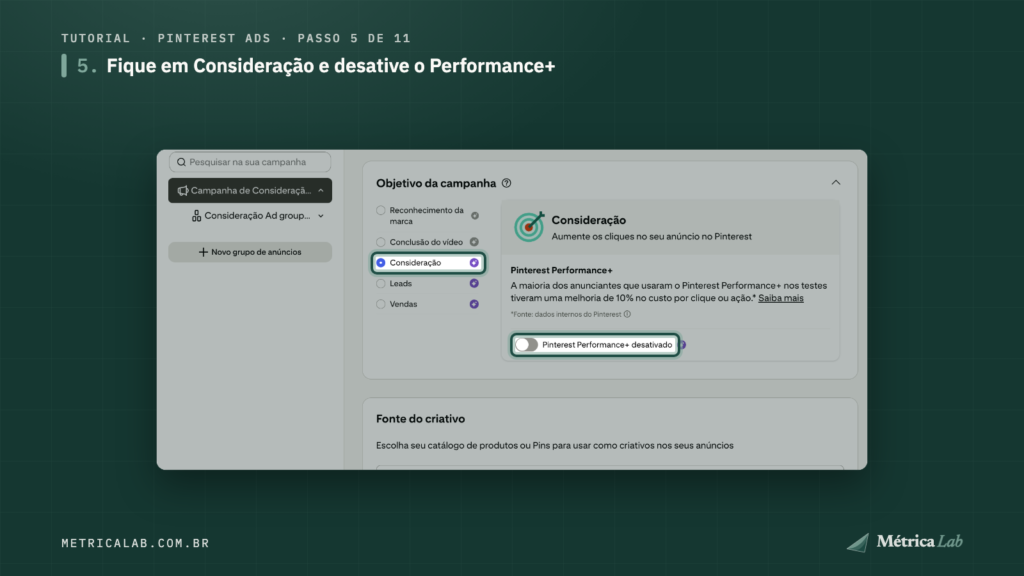
Task: Click the Consideração target icon
Action: [x=529, y=227]
